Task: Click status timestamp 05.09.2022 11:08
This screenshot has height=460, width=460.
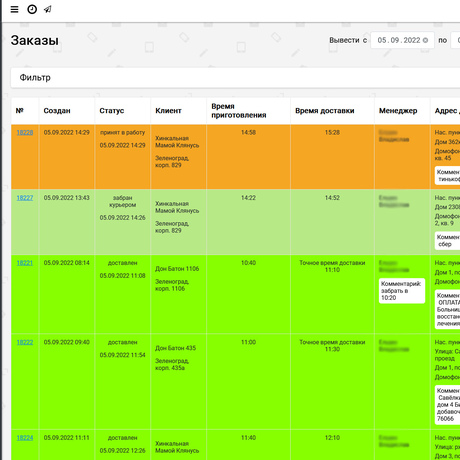Action: point(123,276)
